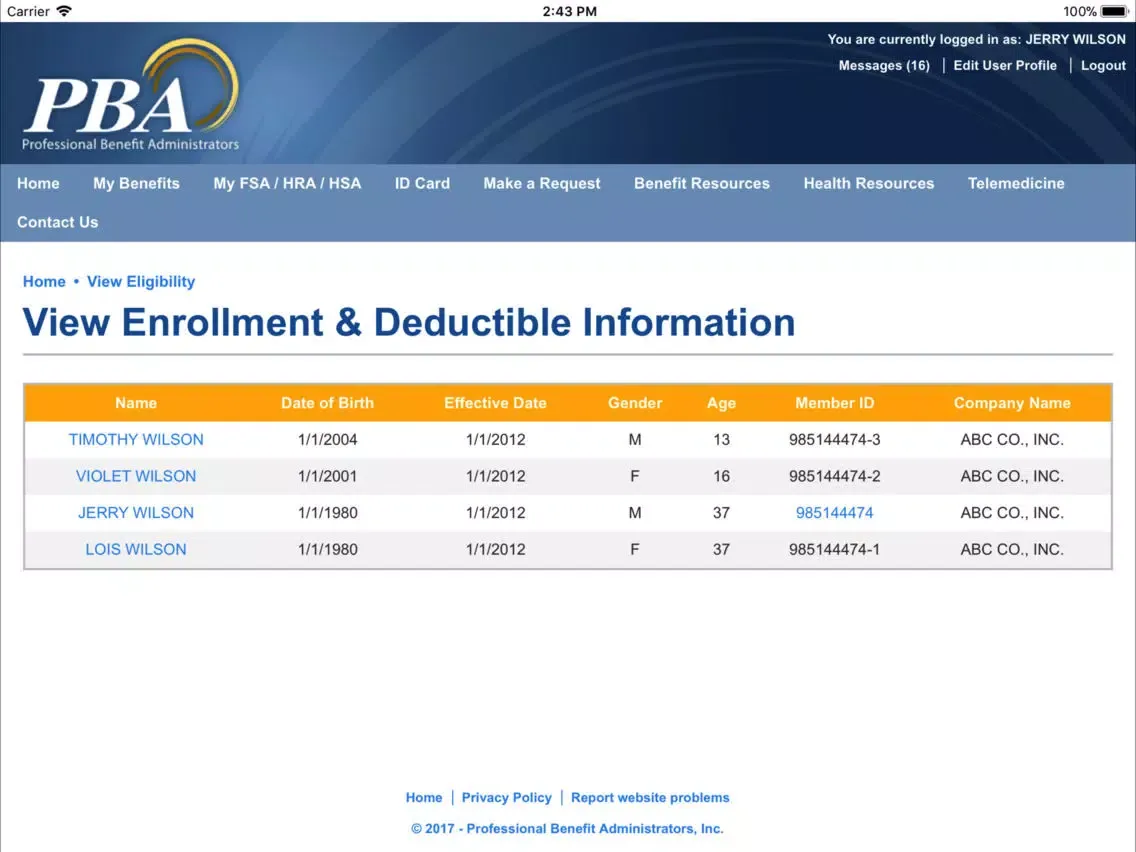This screenshot has height=852, width=1136.
Task: Tap the Wi-Fi status icon
Action: tap(64, 11)
